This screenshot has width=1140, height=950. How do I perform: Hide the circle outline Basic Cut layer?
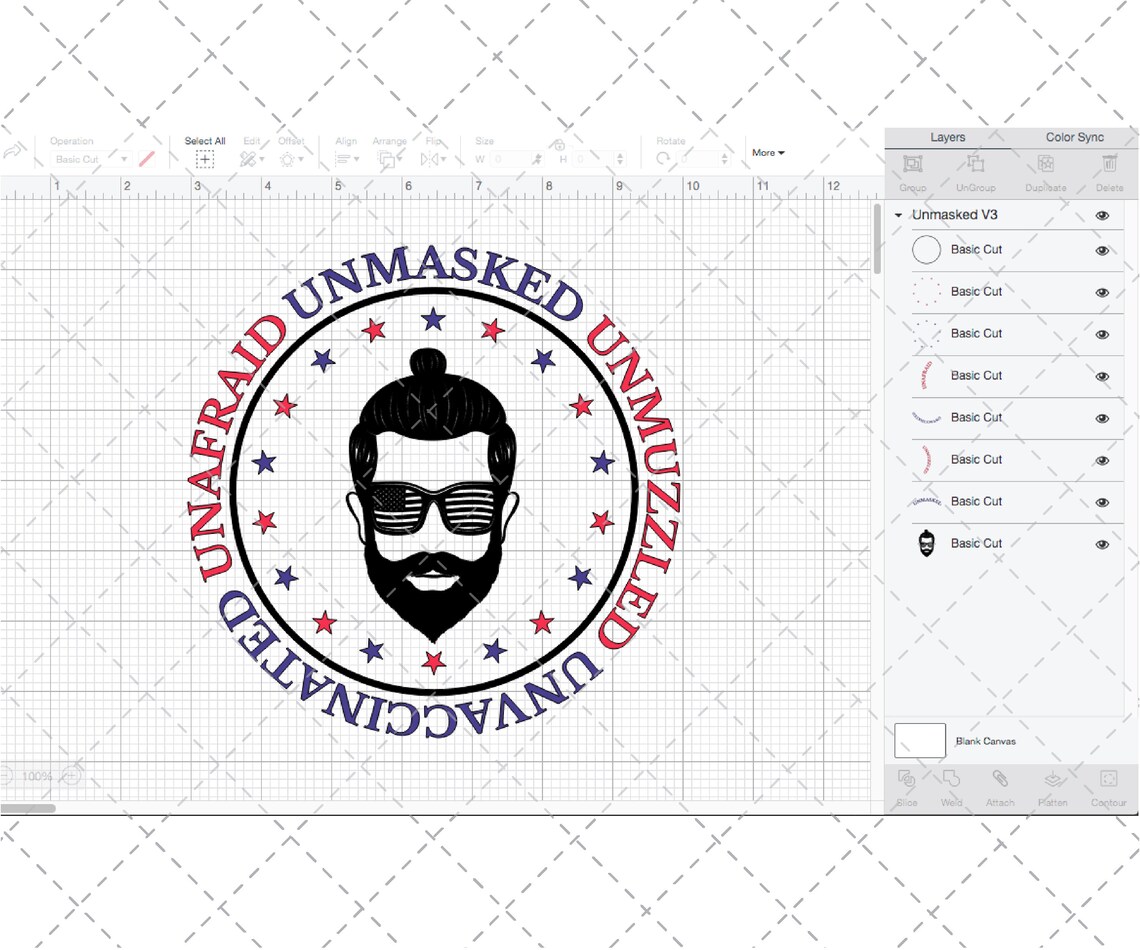click(x=1102, y=251)
